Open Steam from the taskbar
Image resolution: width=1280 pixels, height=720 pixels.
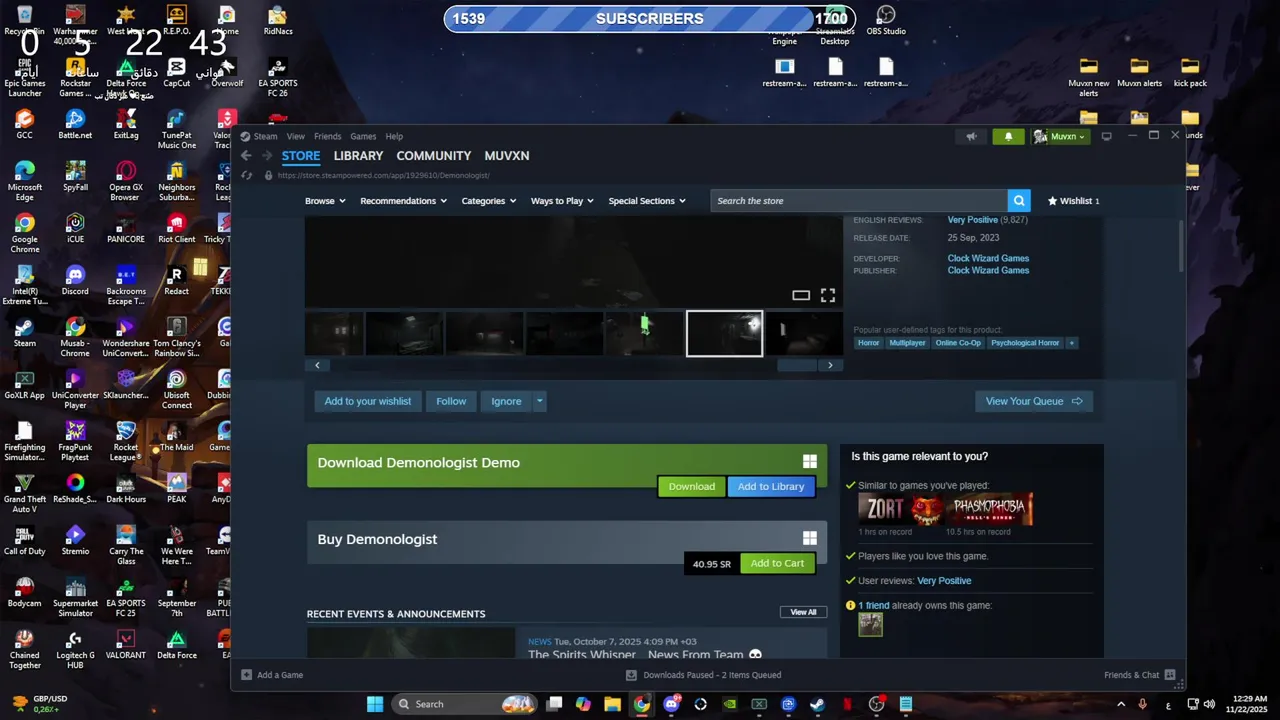pos(817,704)
